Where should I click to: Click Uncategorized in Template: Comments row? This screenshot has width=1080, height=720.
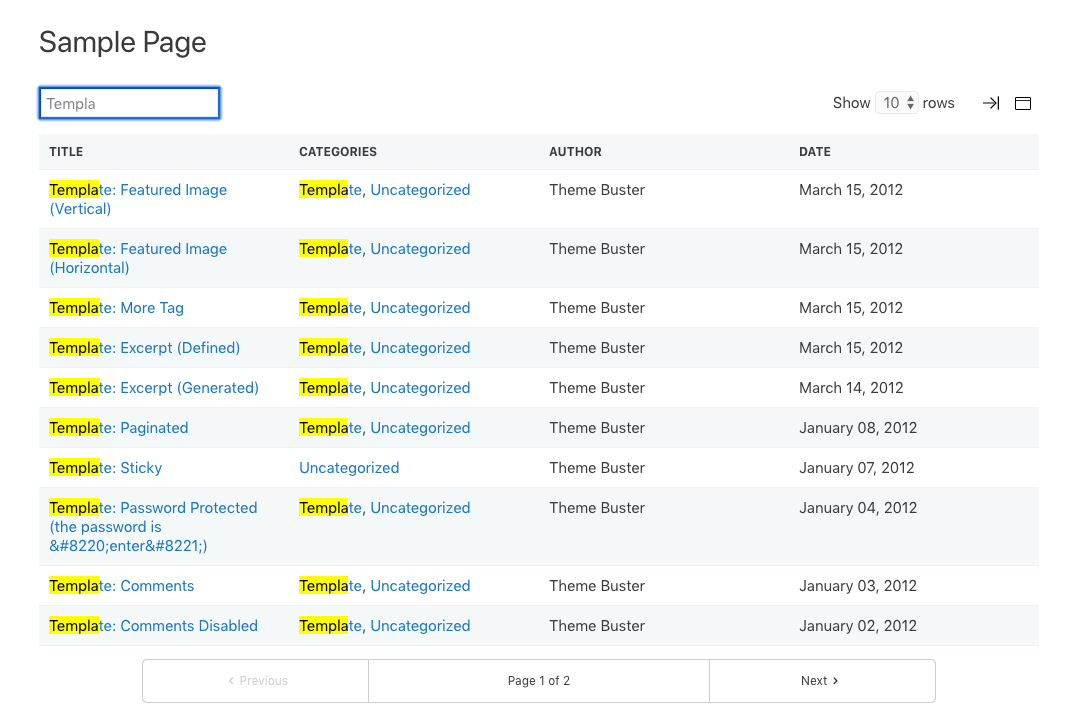(x=420, y=586)
